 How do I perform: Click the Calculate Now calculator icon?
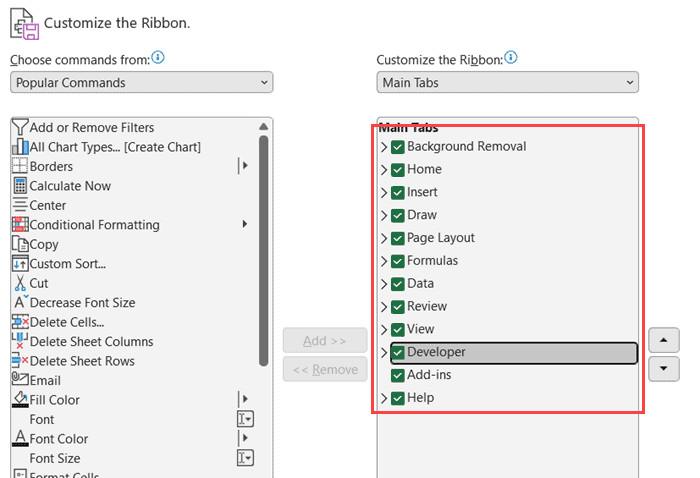20,186
